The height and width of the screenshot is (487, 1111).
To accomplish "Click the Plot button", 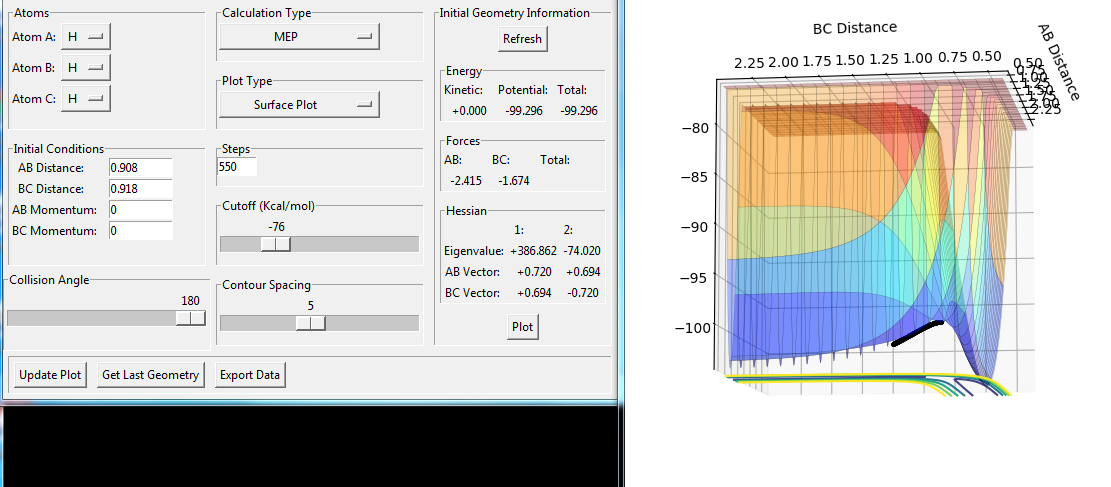I will pyautogui.click(x=522, y=328).
